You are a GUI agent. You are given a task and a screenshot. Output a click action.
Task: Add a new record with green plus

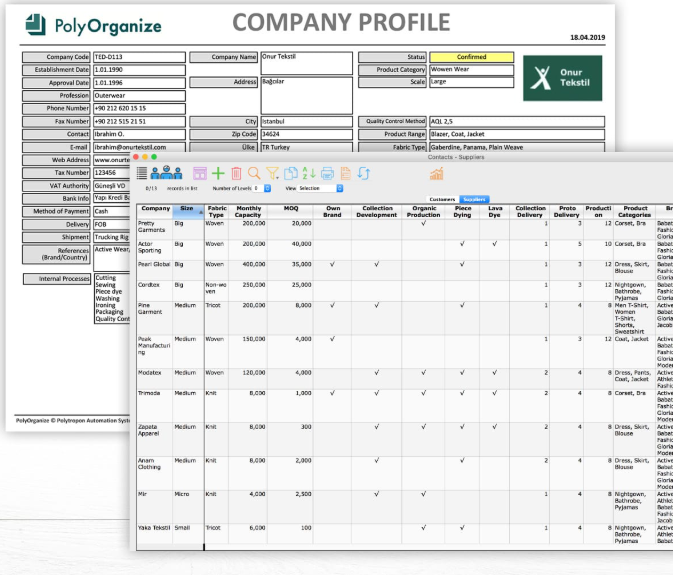click(x=218, y=173)
